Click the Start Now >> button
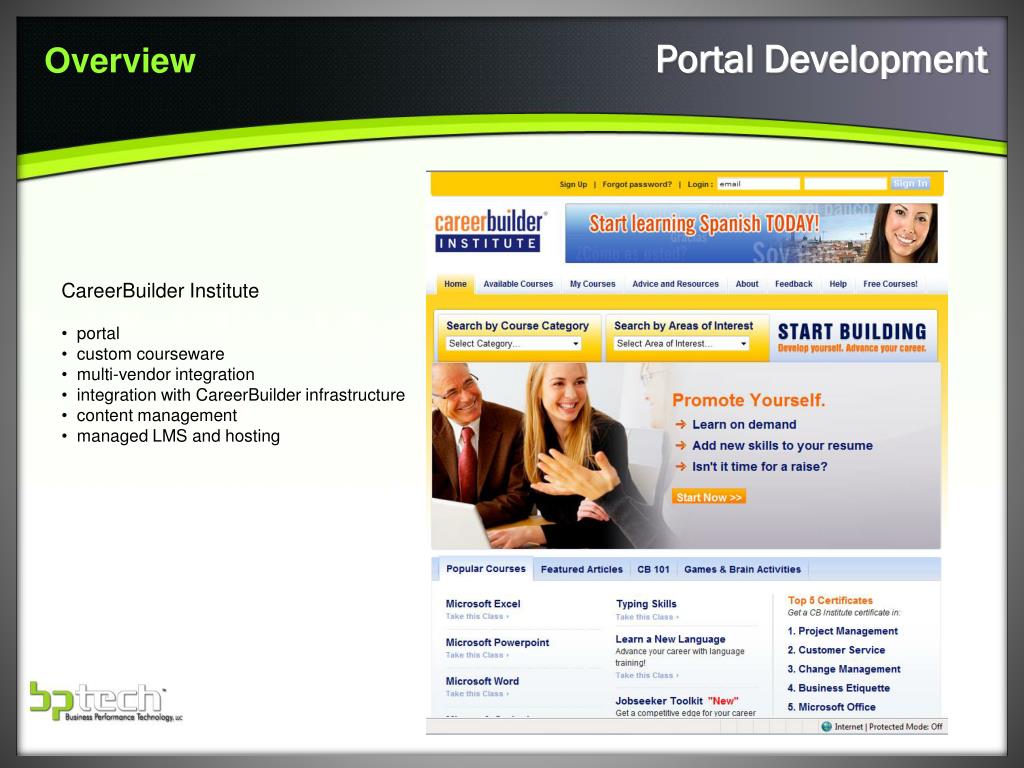 [x=709, y=497]
